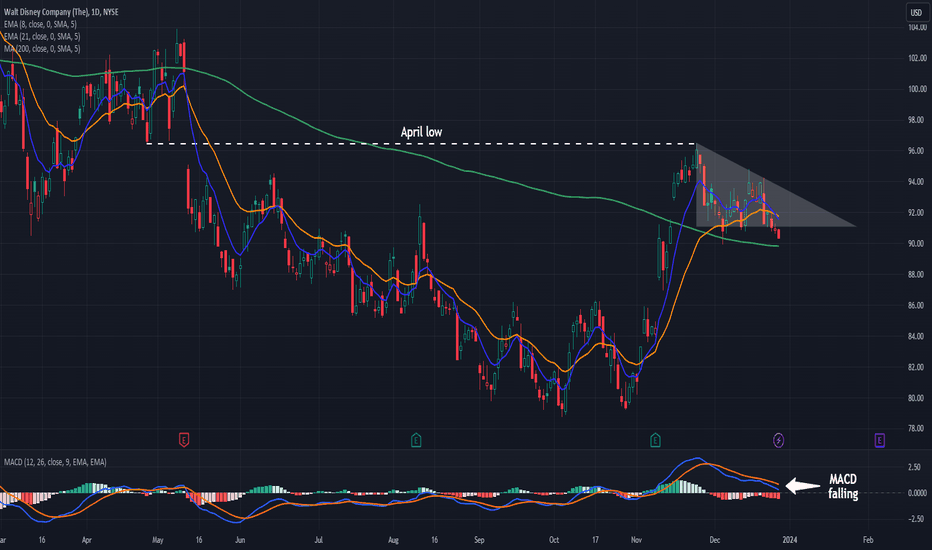Click the Nov date axis label
Viewport: 932px width, 550px height.
637,540
